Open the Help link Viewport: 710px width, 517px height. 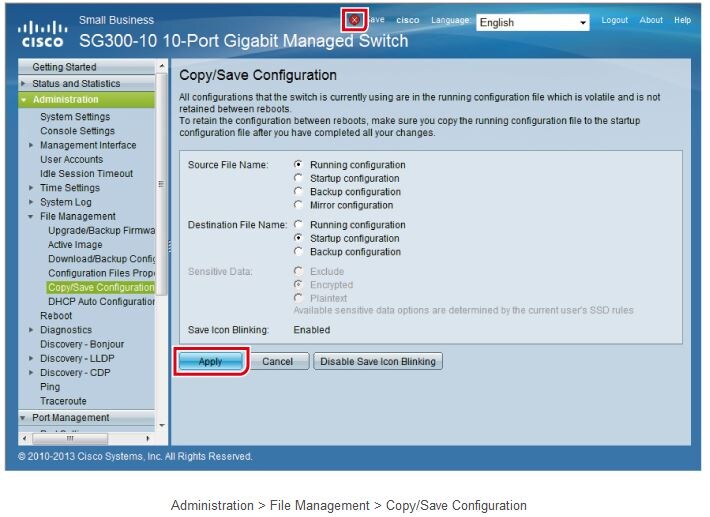(682, 20)
